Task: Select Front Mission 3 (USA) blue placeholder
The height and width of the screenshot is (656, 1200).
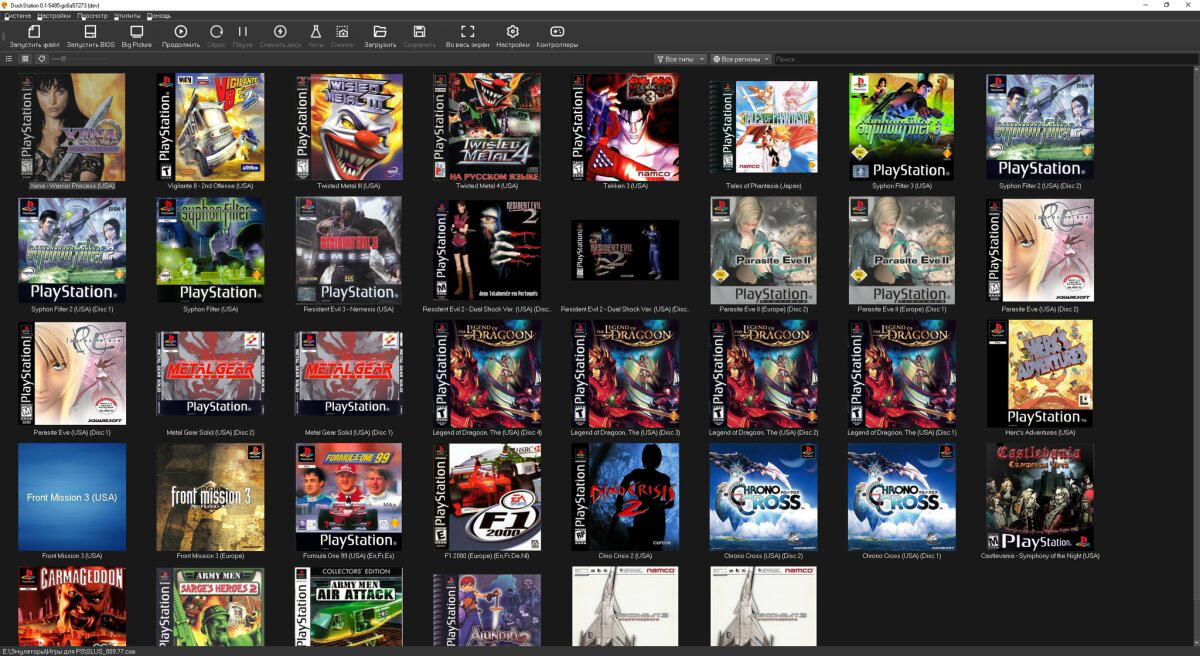Action: coord(72,497)
